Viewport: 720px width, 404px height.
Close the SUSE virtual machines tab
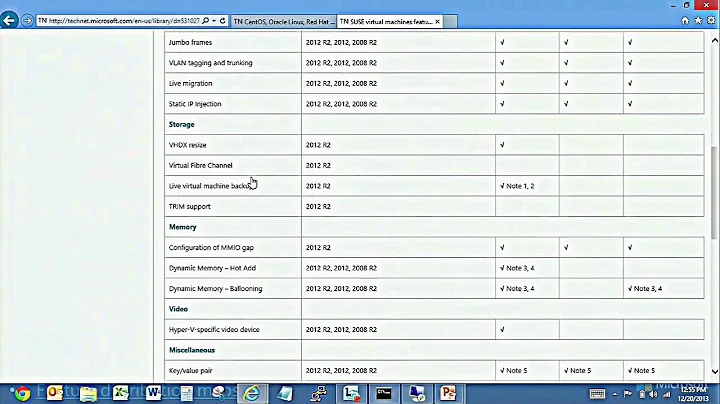coord(437,22)
